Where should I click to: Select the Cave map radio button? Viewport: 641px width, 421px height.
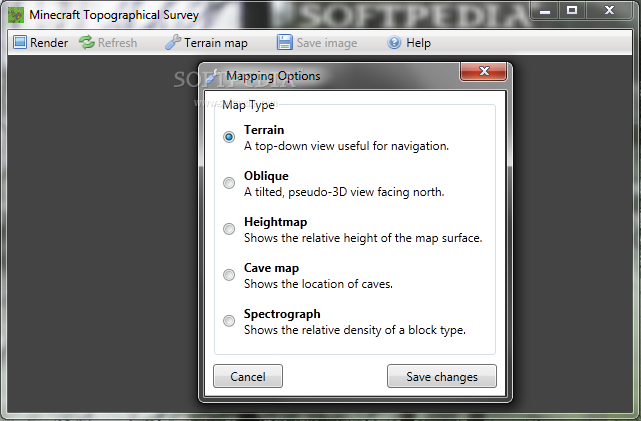(x=229, y=275)
